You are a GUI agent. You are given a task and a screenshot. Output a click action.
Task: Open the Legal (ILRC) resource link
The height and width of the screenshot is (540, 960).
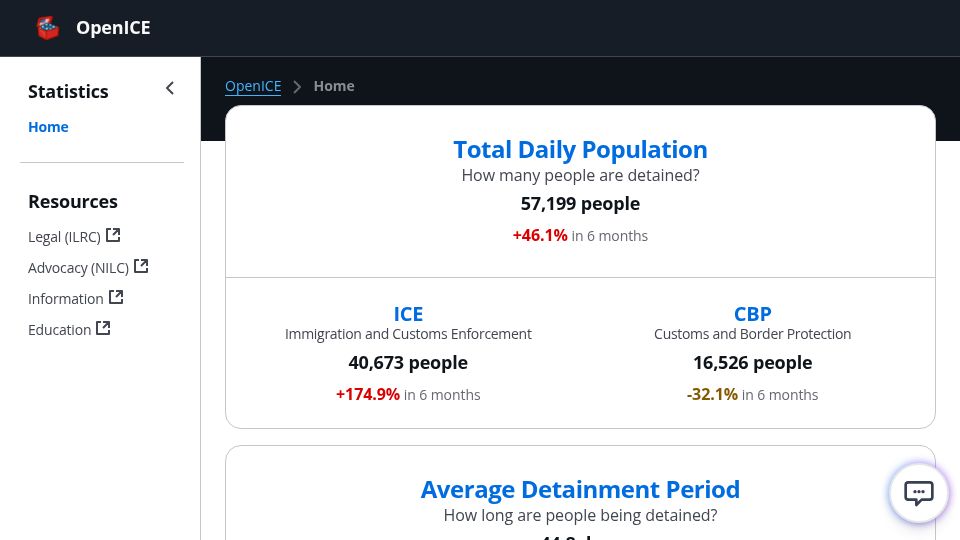click(x=74, y=236)
